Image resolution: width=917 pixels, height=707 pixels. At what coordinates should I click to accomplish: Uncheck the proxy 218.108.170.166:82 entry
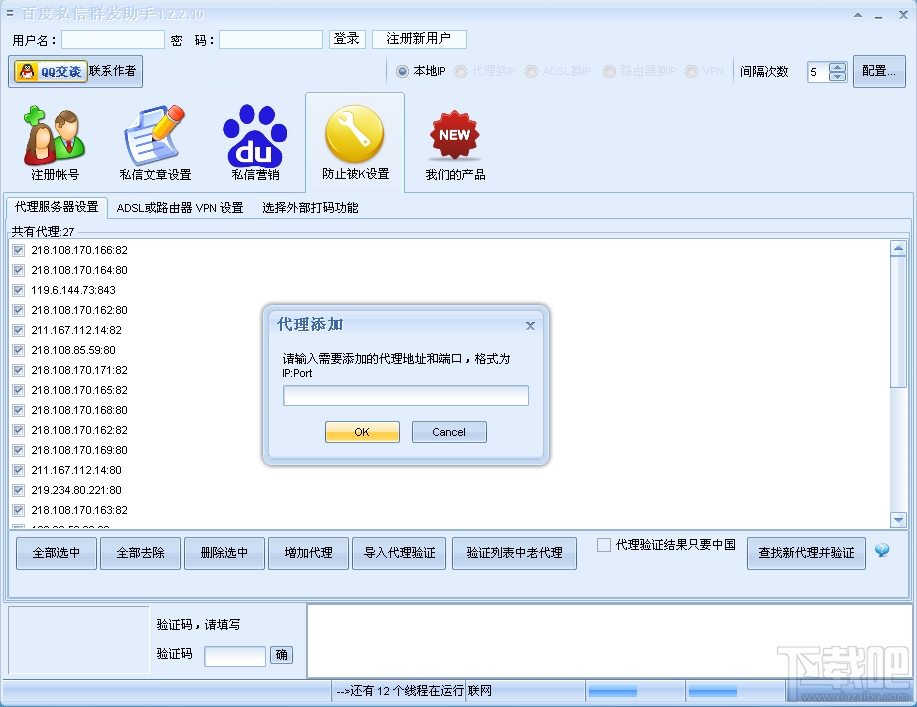point(21,250)
